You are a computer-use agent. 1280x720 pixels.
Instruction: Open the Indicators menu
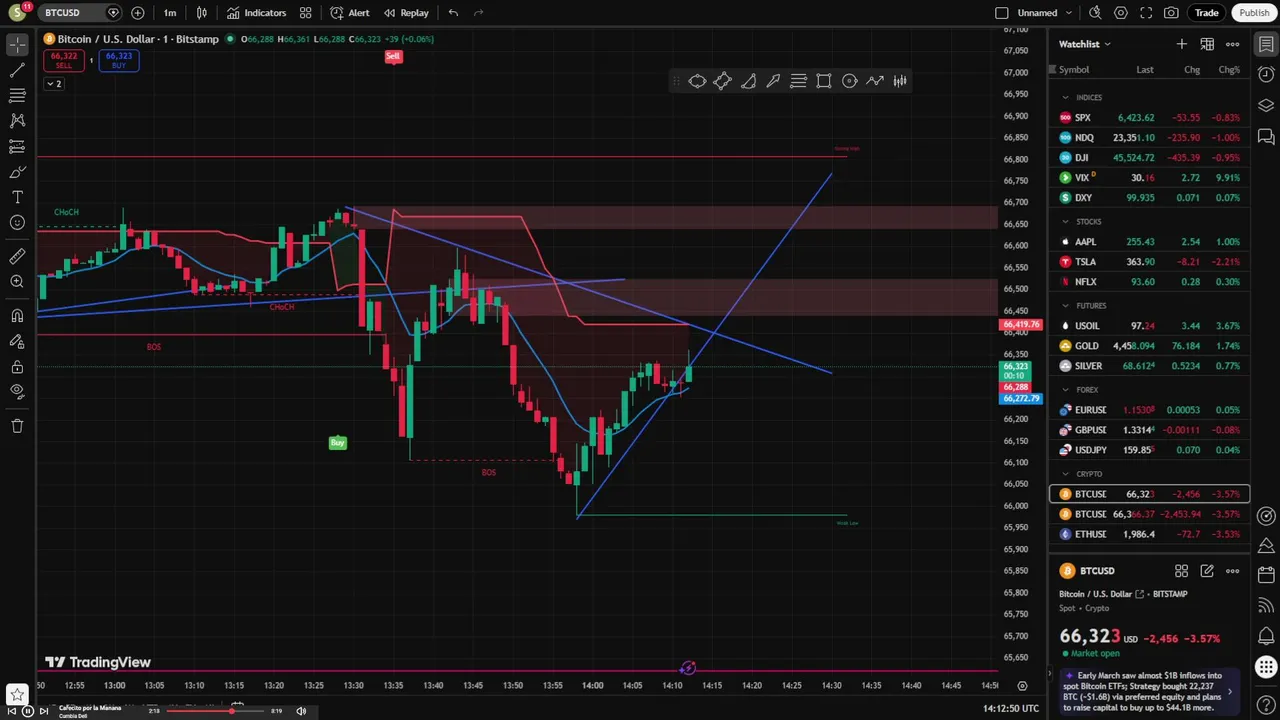(x=256, y=13)
